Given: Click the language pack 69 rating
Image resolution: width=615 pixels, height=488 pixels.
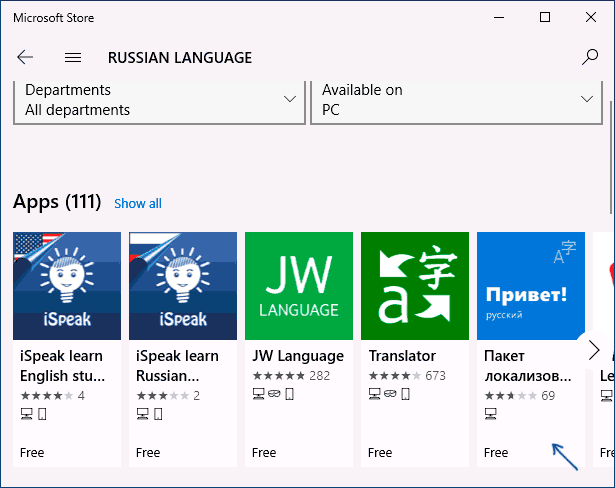Looking at the screenshot, I should point(520,395).
